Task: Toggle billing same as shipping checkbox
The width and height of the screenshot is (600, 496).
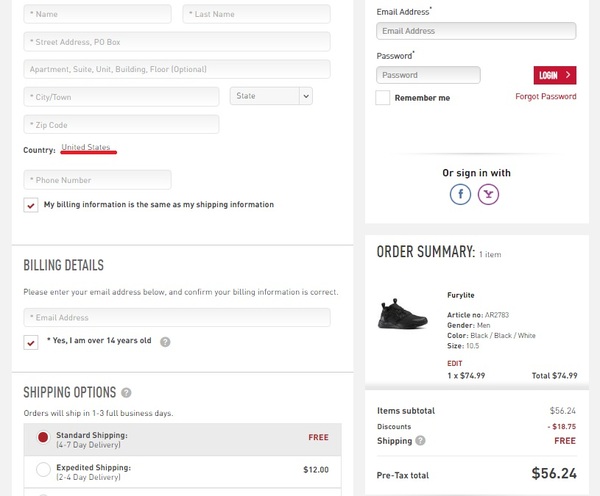Action: click(31, 205)
